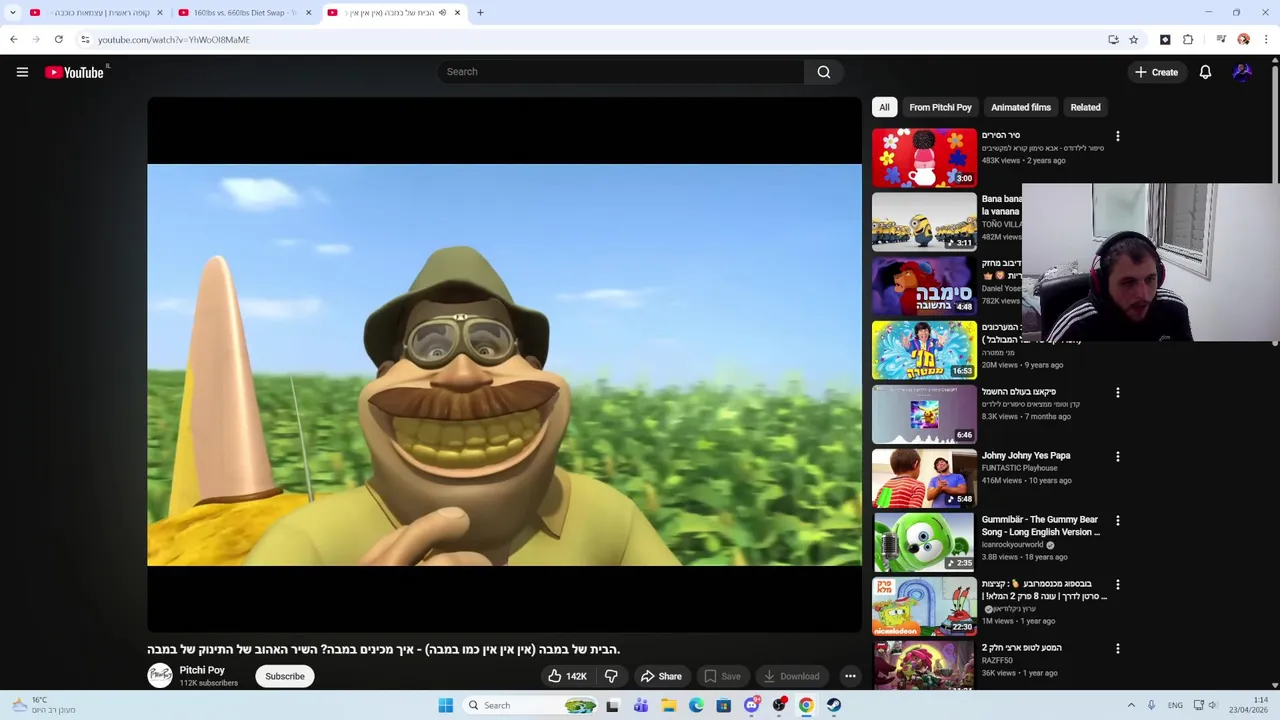Open the Windows Start menu
Image resolution: width=1280 pixels, height=720 pixels.
pos(445,705)
